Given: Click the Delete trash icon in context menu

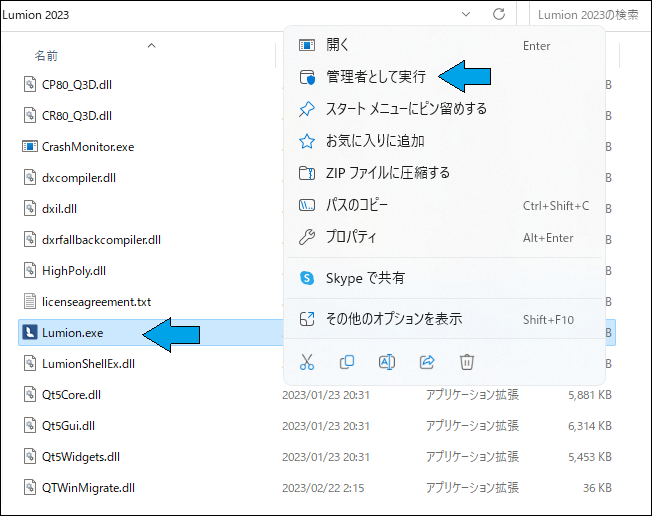Looking at the screenshot, I should tap(467, 362).
